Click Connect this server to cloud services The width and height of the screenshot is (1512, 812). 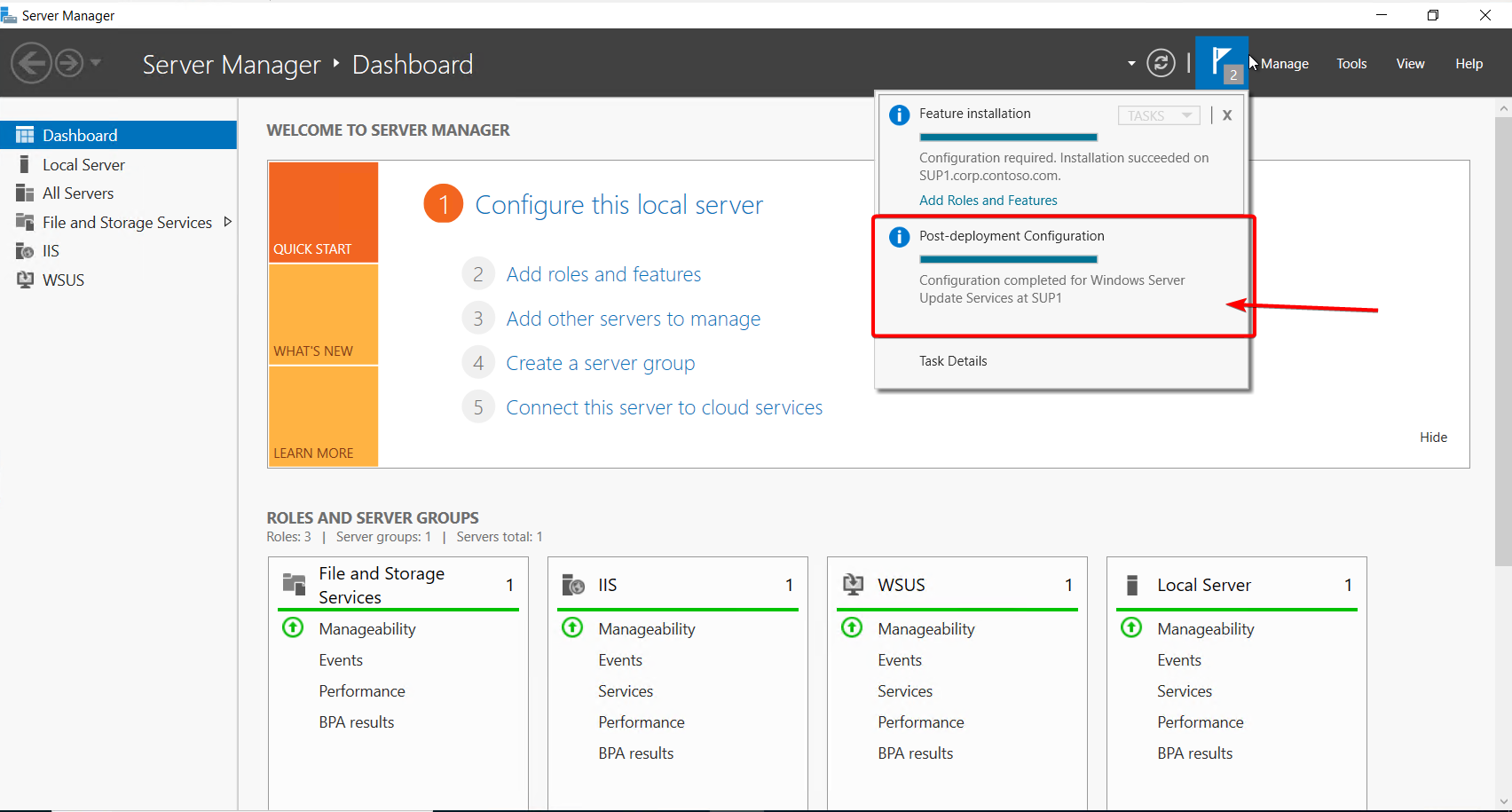pyautogui.click(x=664, y=407)
